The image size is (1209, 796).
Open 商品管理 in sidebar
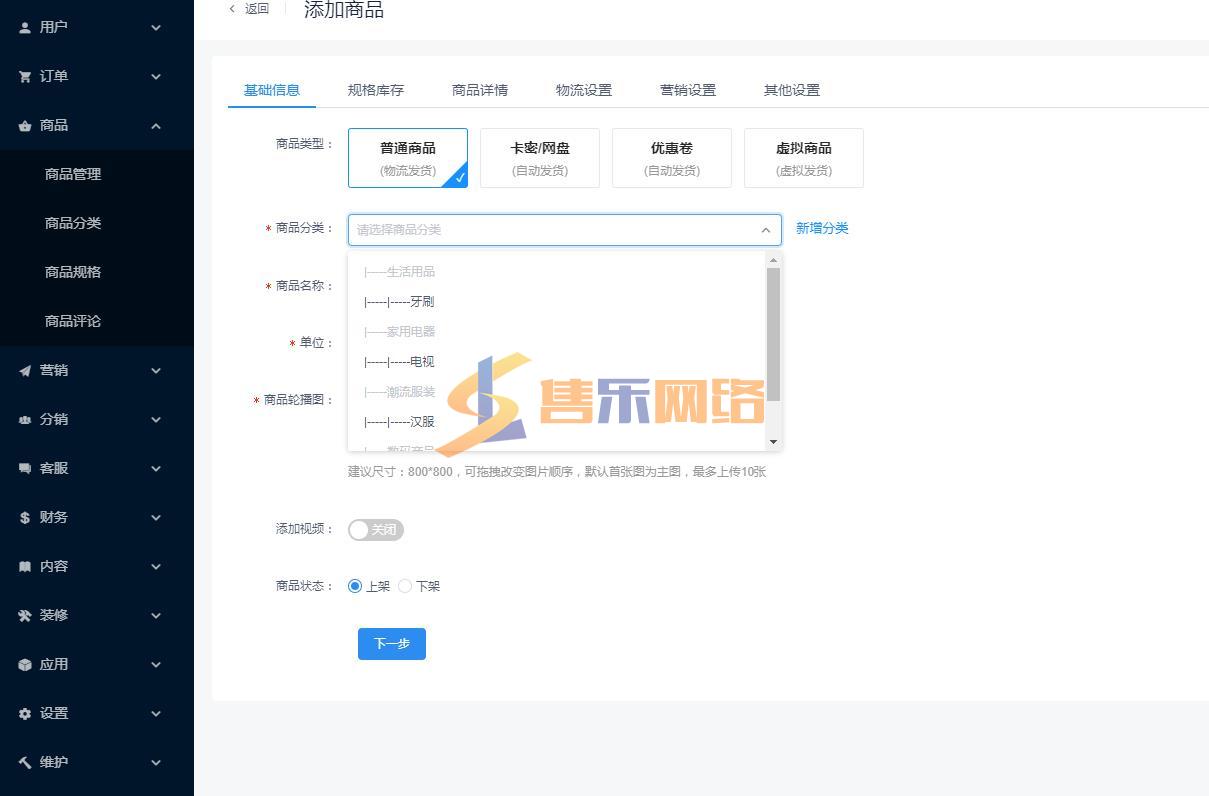[73, 174]
